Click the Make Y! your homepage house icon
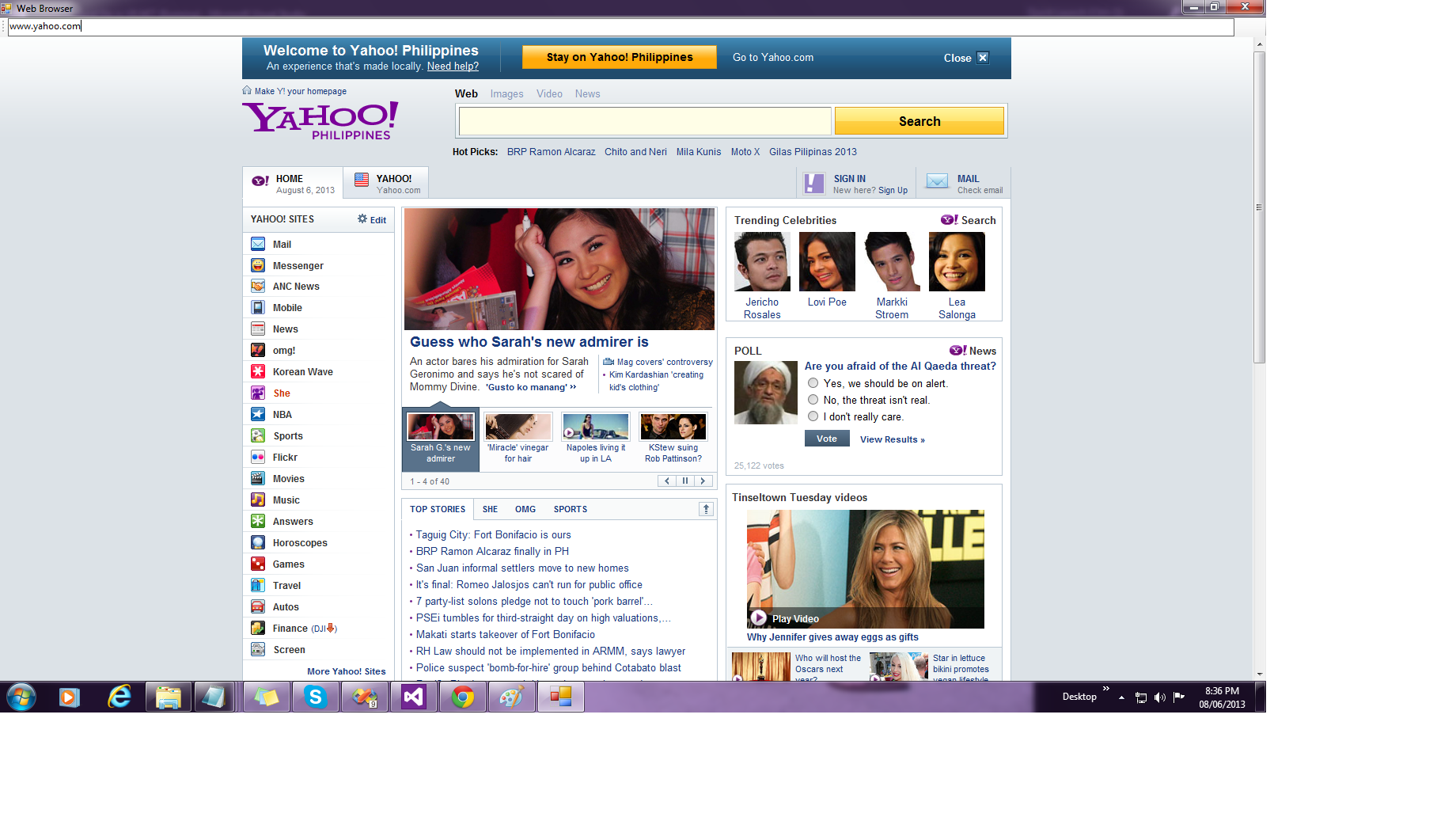Viewport: 1456px width, 817px height. pyautogui.click(x=247, y=90)
